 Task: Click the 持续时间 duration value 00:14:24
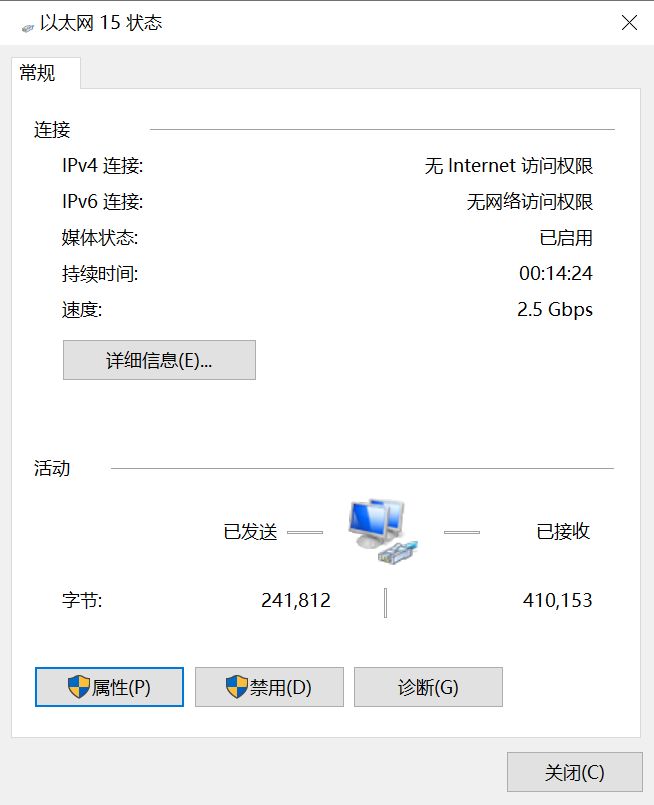[x=555, y=273]
